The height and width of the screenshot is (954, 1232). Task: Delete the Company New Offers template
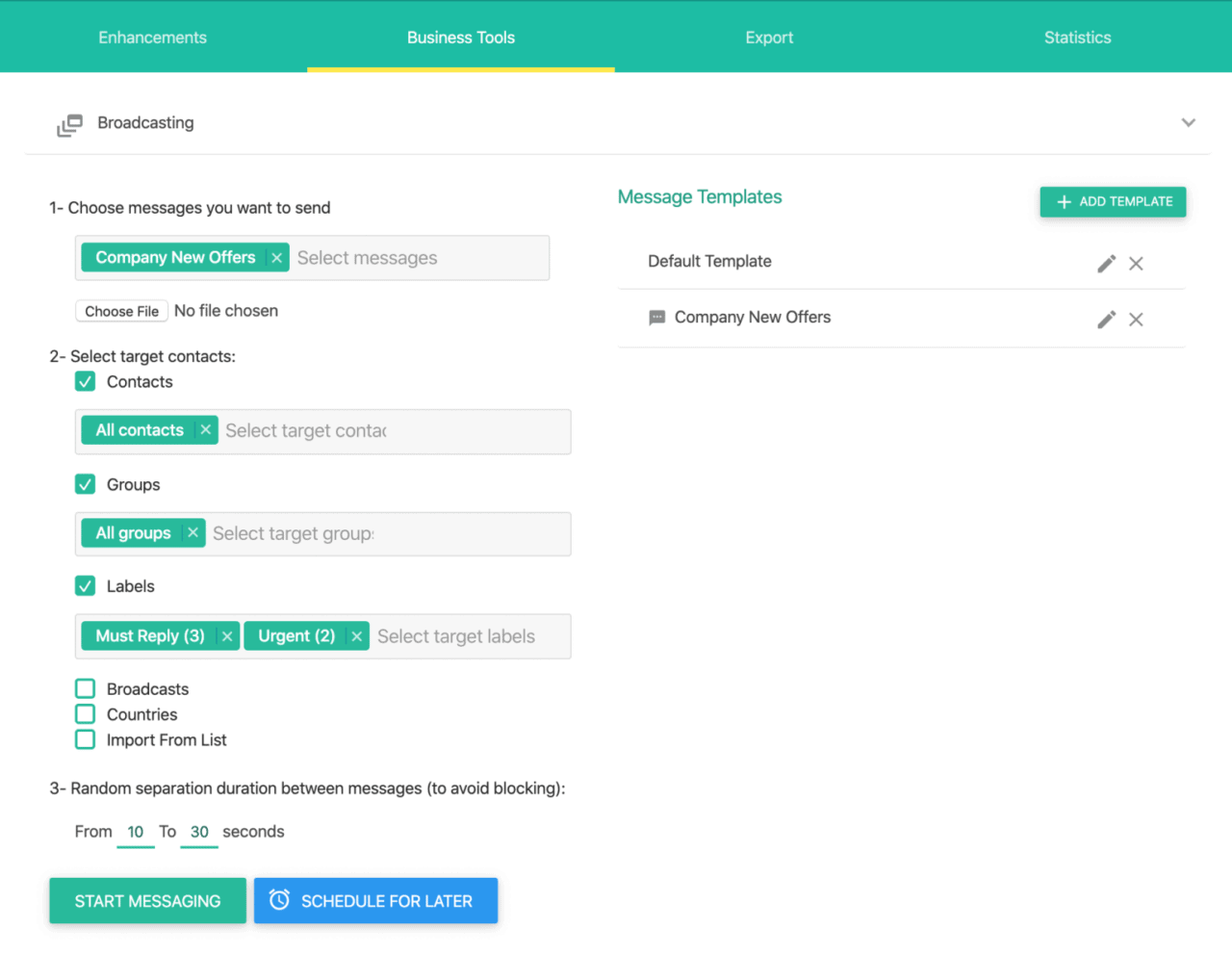[1136, 320]
